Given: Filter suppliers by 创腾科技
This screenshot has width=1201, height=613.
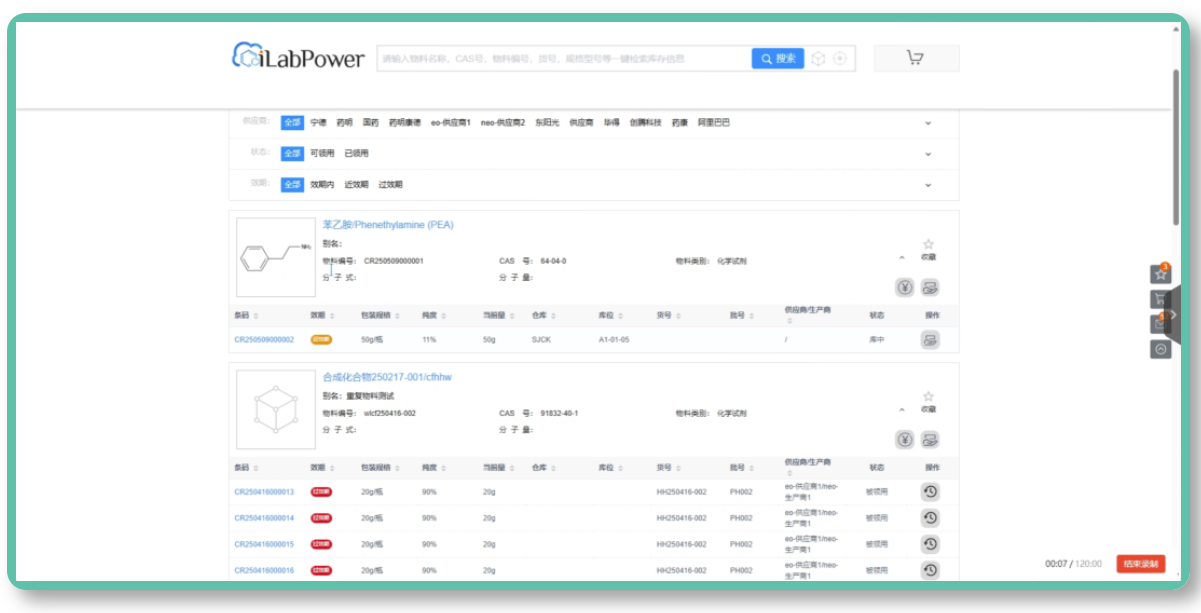Looking at the screenshot, I should click(646, 122).
